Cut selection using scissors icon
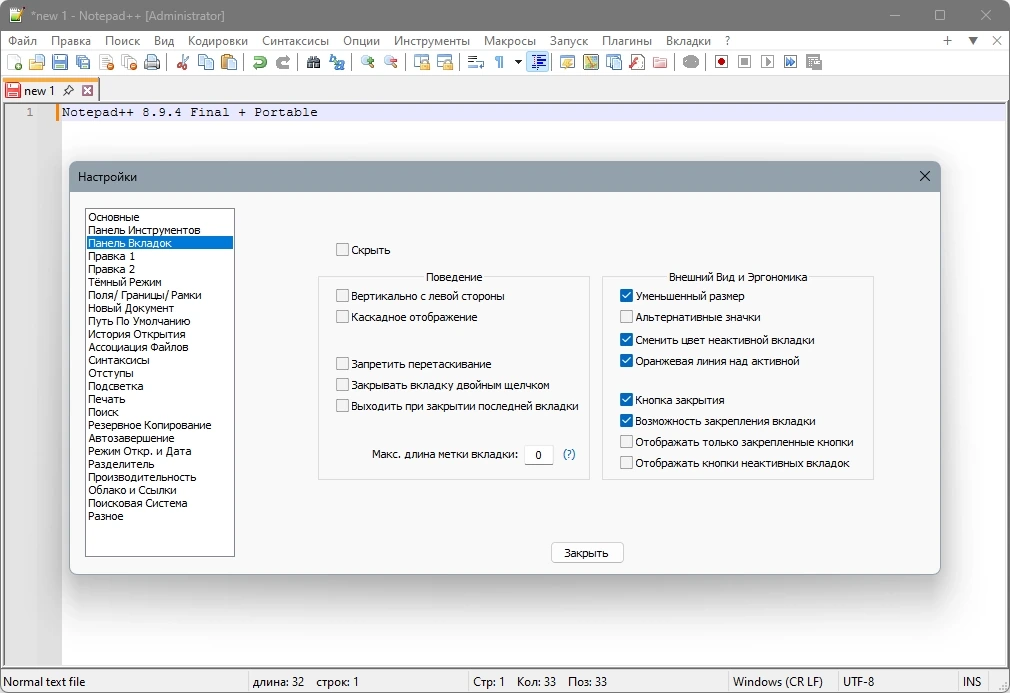 point(183,62)
